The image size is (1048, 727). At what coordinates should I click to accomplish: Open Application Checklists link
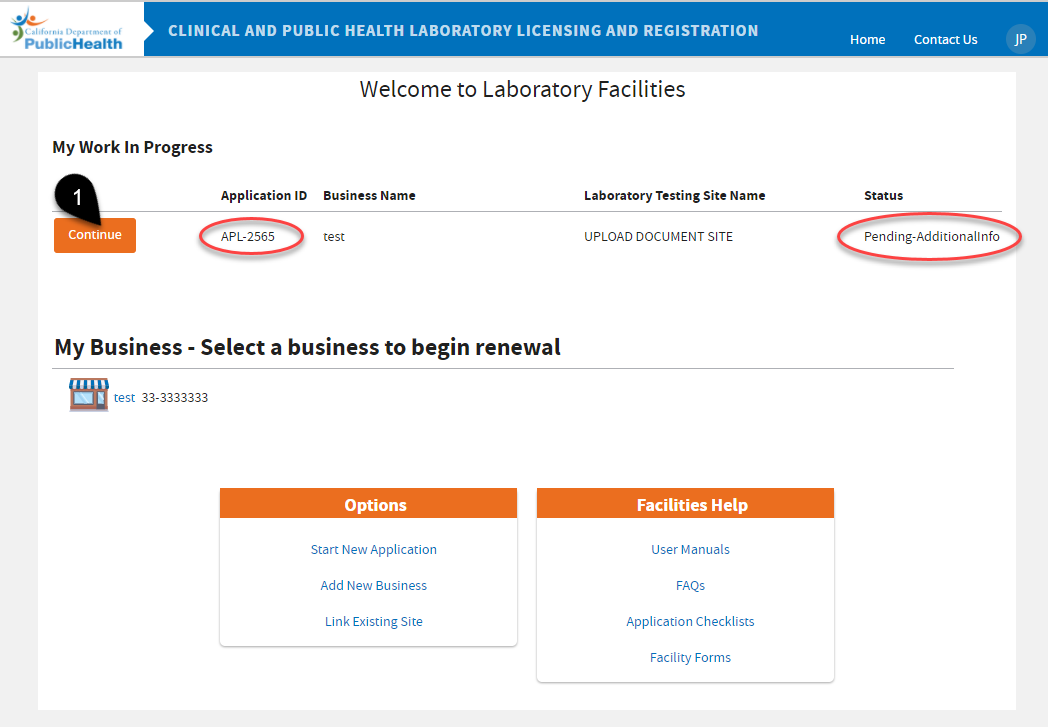(690, 621)
